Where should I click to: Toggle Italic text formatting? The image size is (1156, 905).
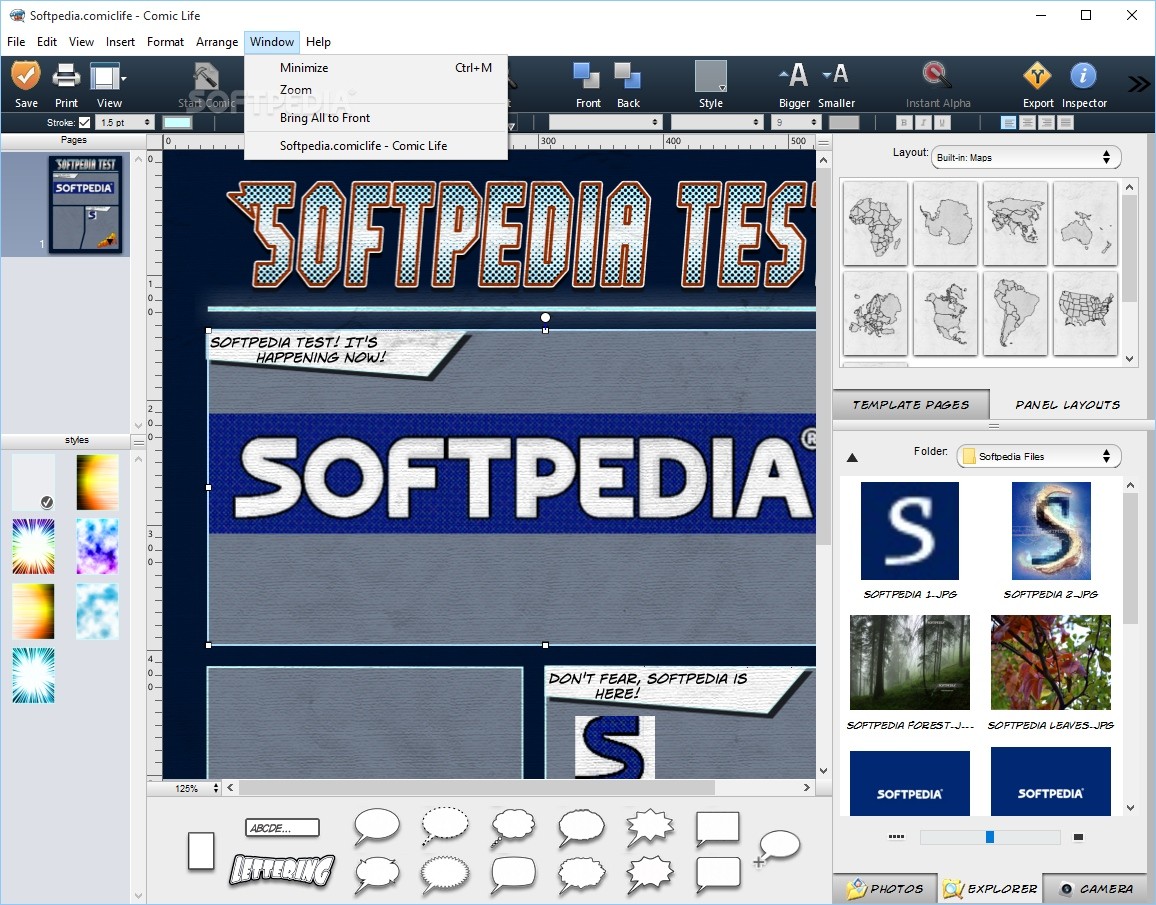tap(922, 122)
